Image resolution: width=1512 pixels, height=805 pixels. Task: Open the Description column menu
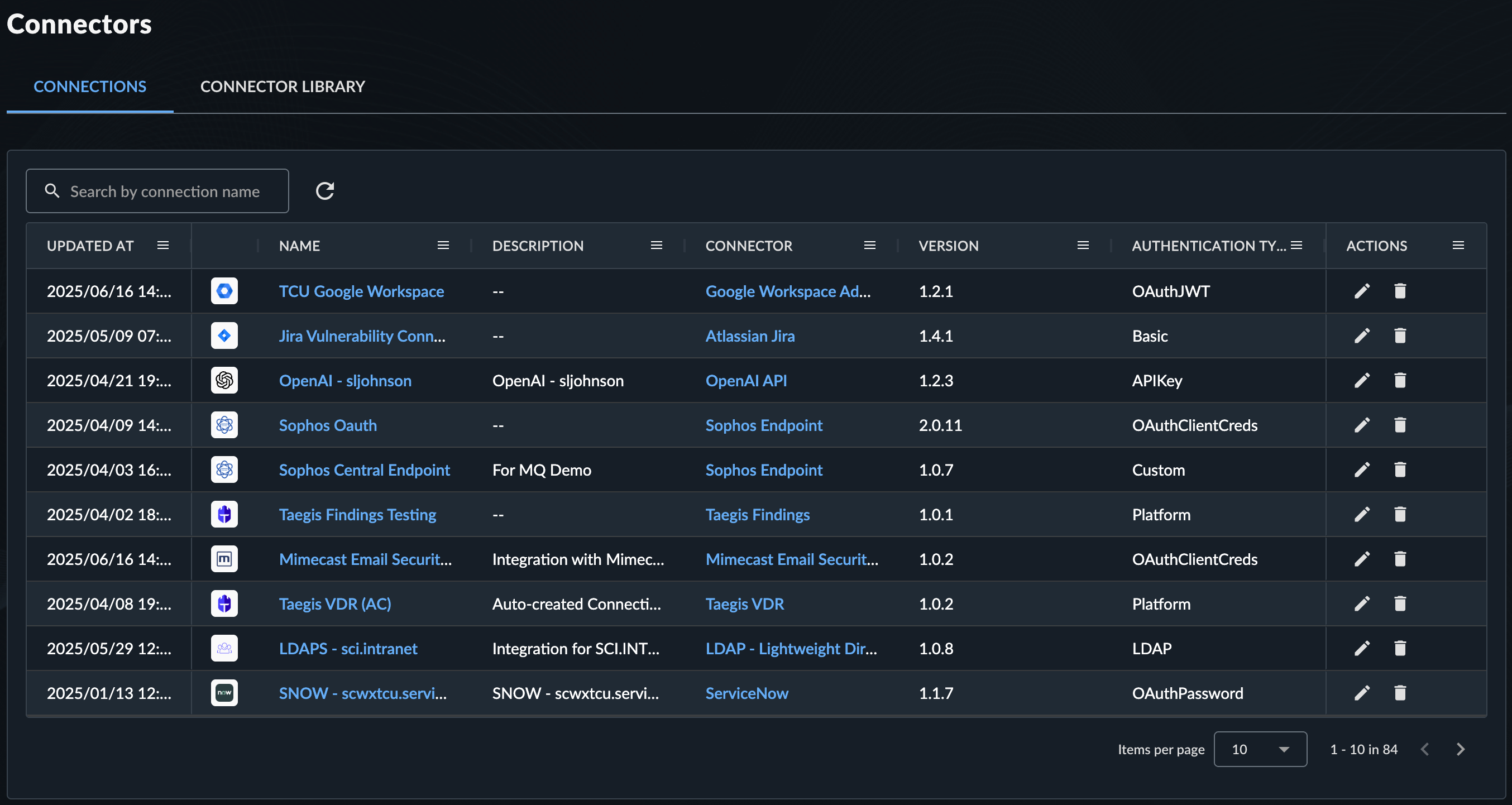(656, 245)
